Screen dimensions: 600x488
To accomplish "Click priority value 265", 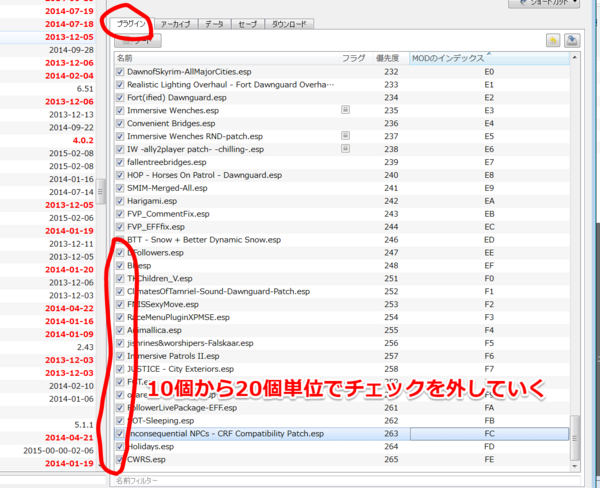I will click(x=391, y=459).
